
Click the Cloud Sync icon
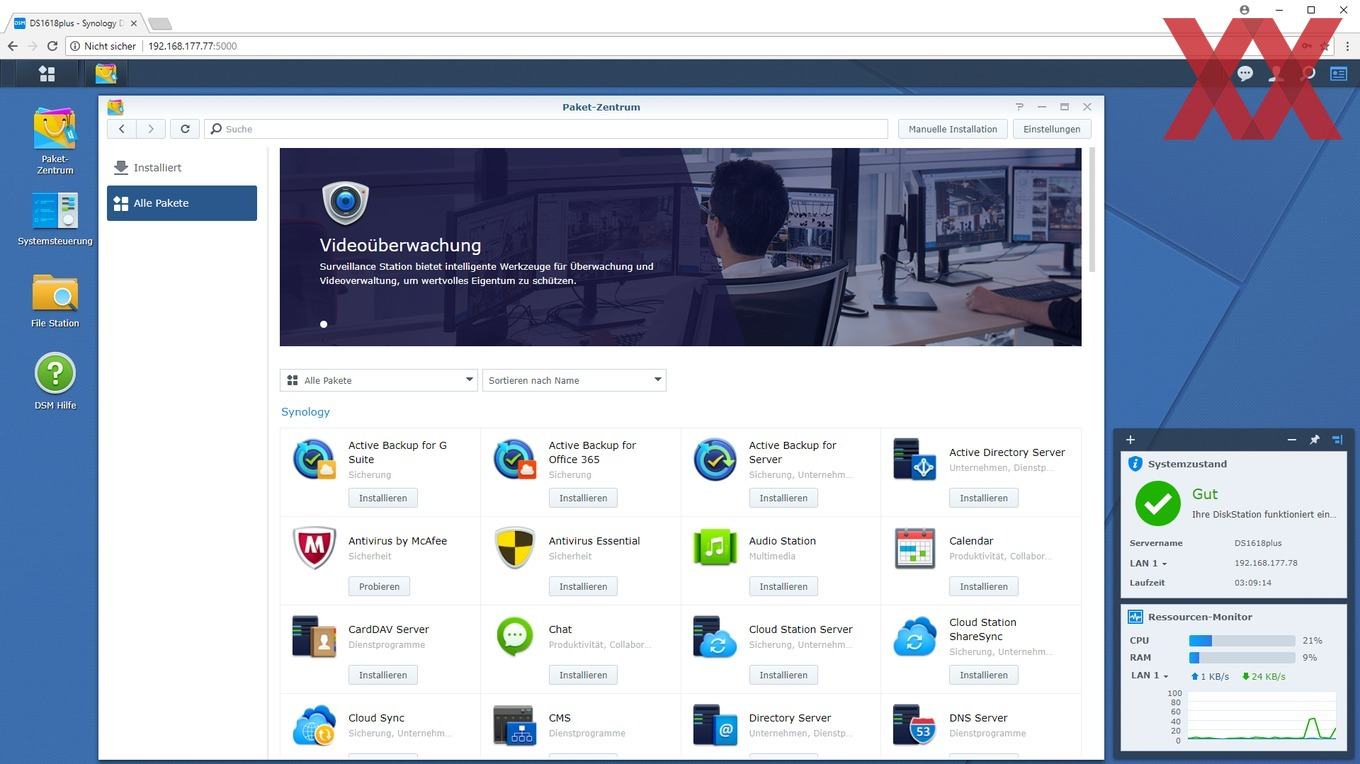314,726
